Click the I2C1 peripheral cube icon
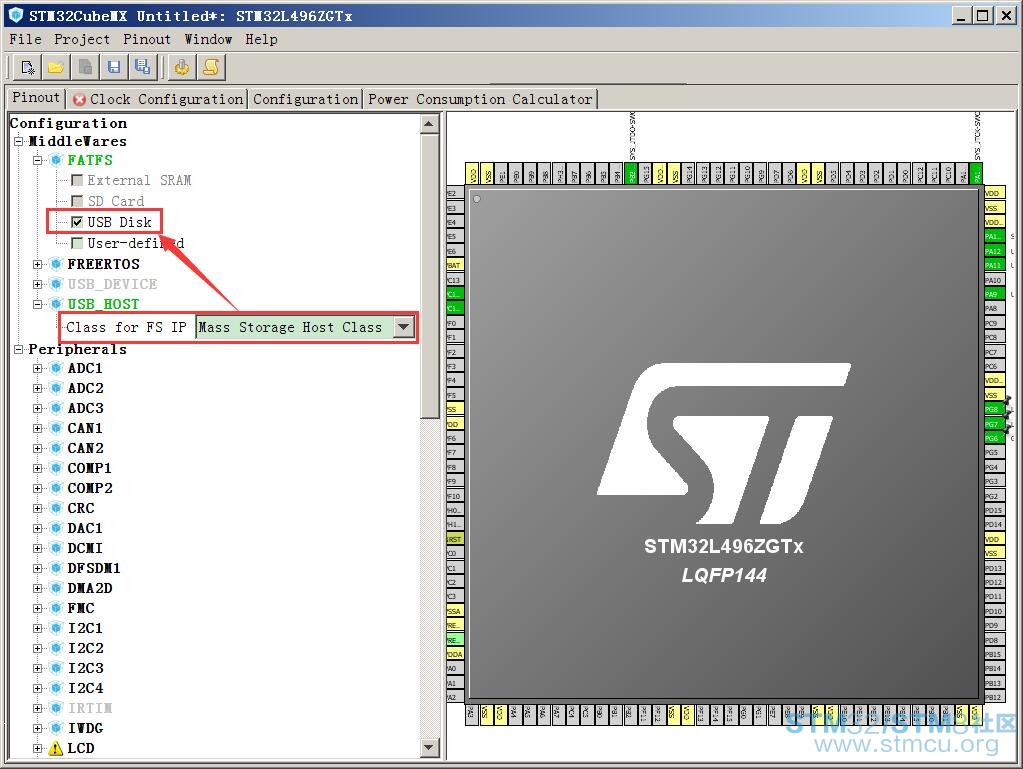Viewport: 1023px width, 769px height. [56, 628]
